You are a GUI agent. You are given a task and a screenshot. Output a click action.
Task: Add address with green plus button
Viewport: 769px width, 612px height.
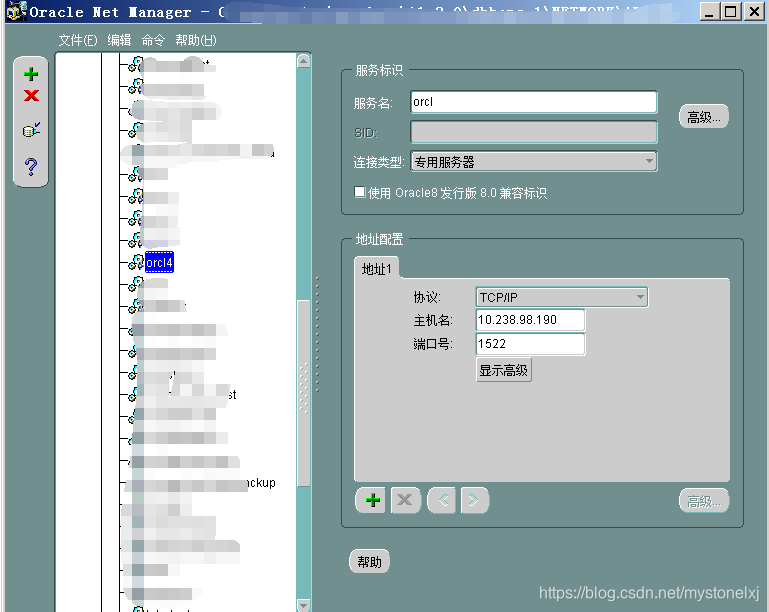point(372,500)
